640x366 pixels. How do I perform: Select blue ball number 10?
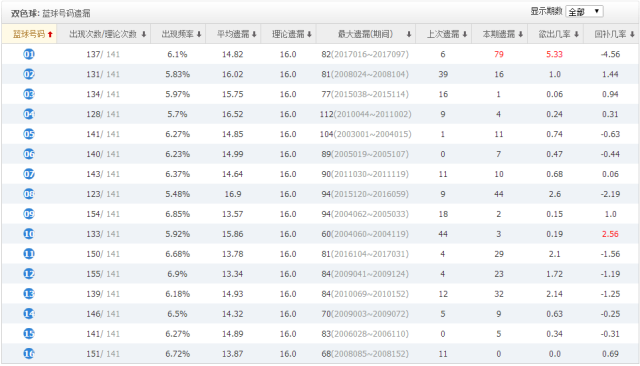pos(29,234)
